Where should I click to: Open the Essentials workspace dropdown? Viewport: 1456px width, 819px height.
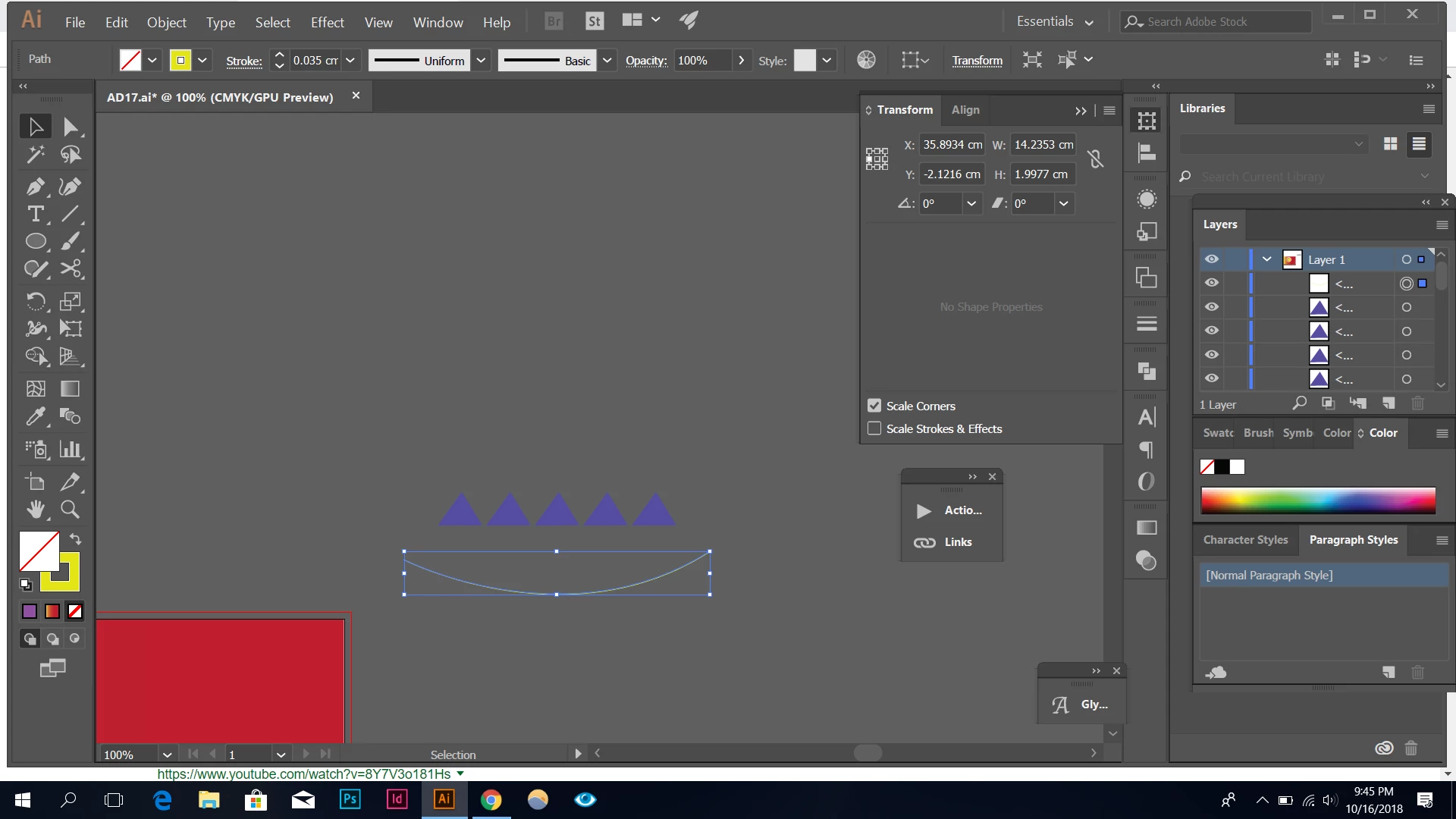coord(1055,22)
